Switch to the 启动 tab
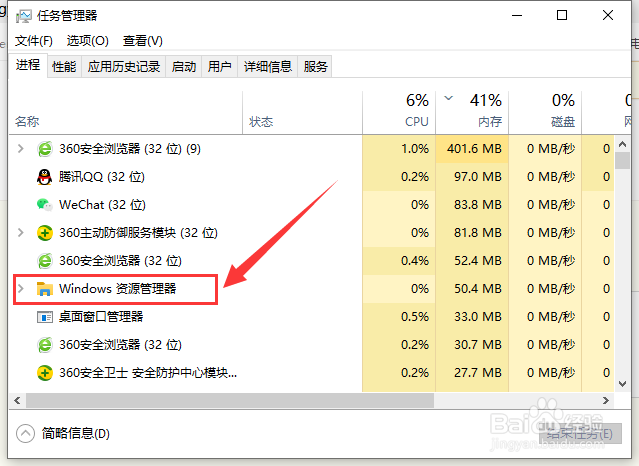This screenshot has height=466, width=639. point(184,66)
